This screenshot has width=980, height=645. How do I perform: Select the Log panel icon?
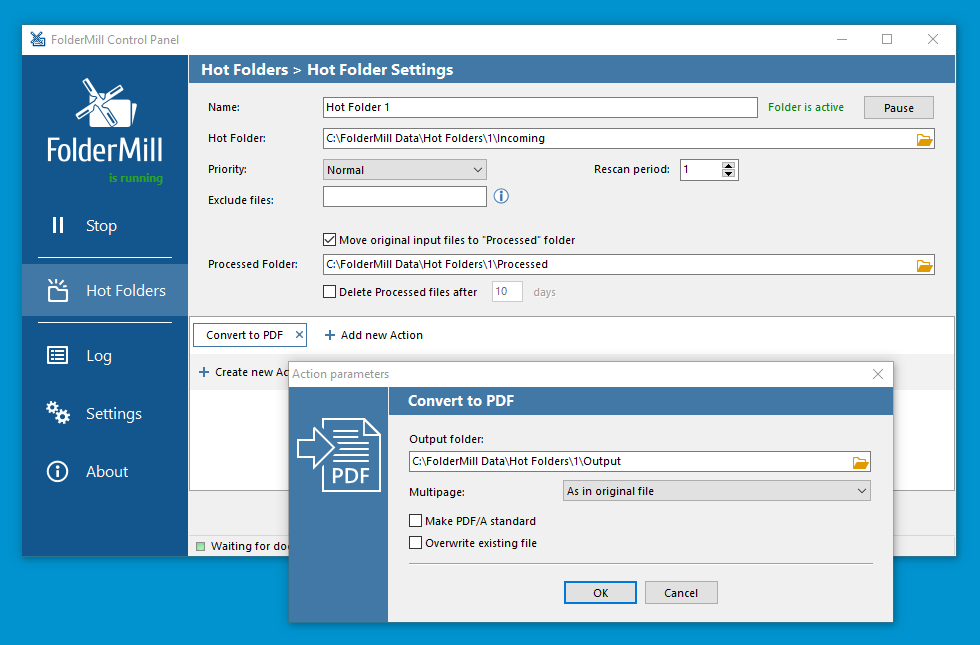57,355
